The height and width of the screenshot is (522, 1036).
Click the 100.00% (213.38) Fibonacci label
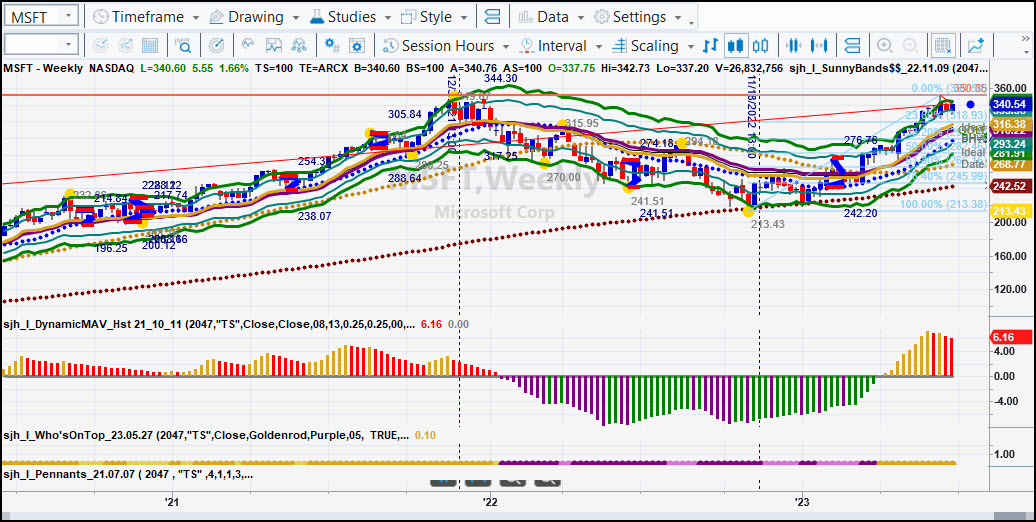[x=945, y=204]
